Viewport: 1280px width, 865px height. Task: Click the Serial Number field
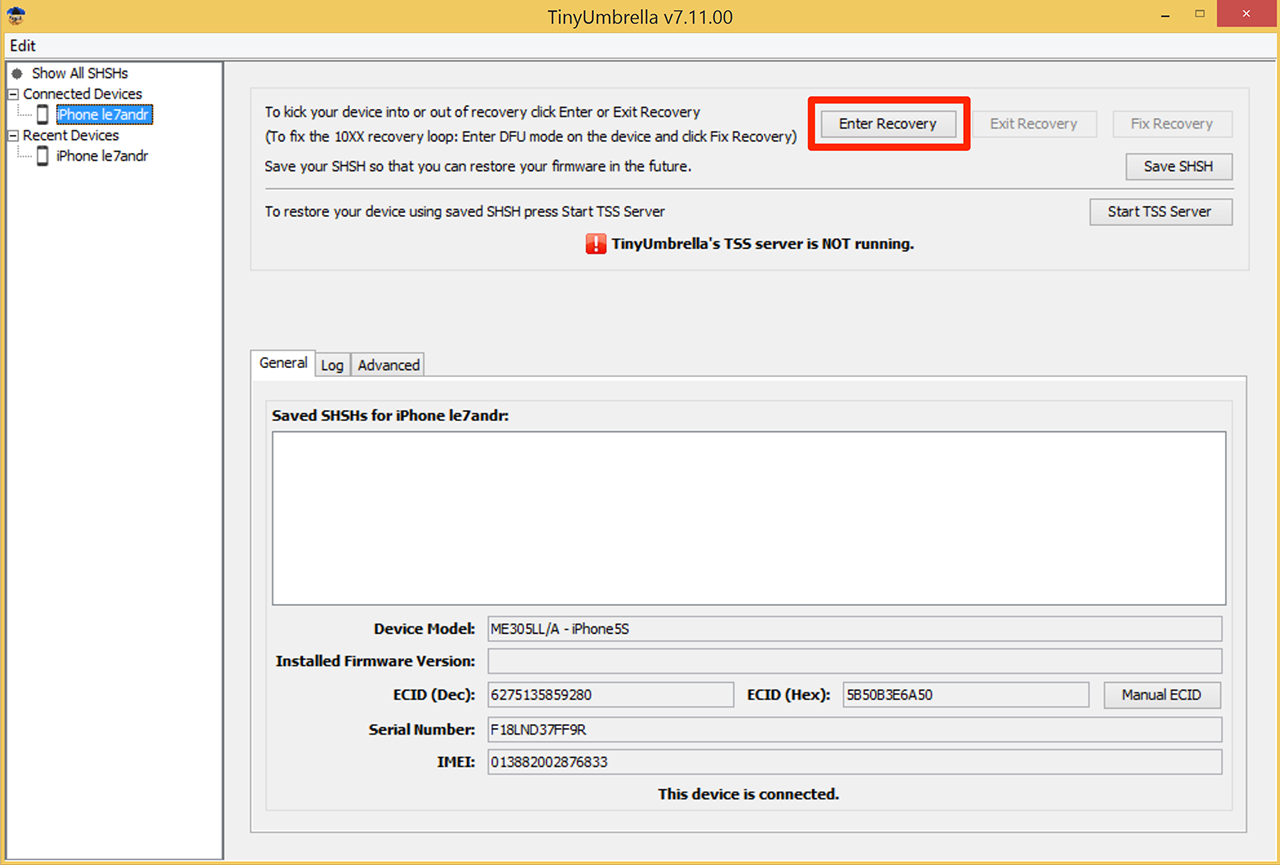pyautogui.click(x=853, y=729)
